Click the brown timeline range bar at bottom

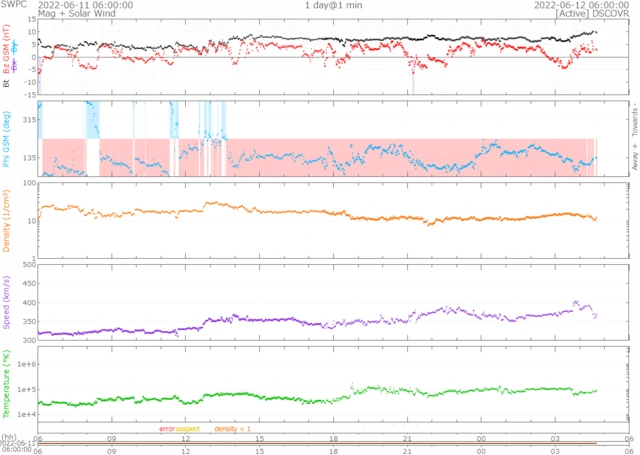[x=317, y=443]
